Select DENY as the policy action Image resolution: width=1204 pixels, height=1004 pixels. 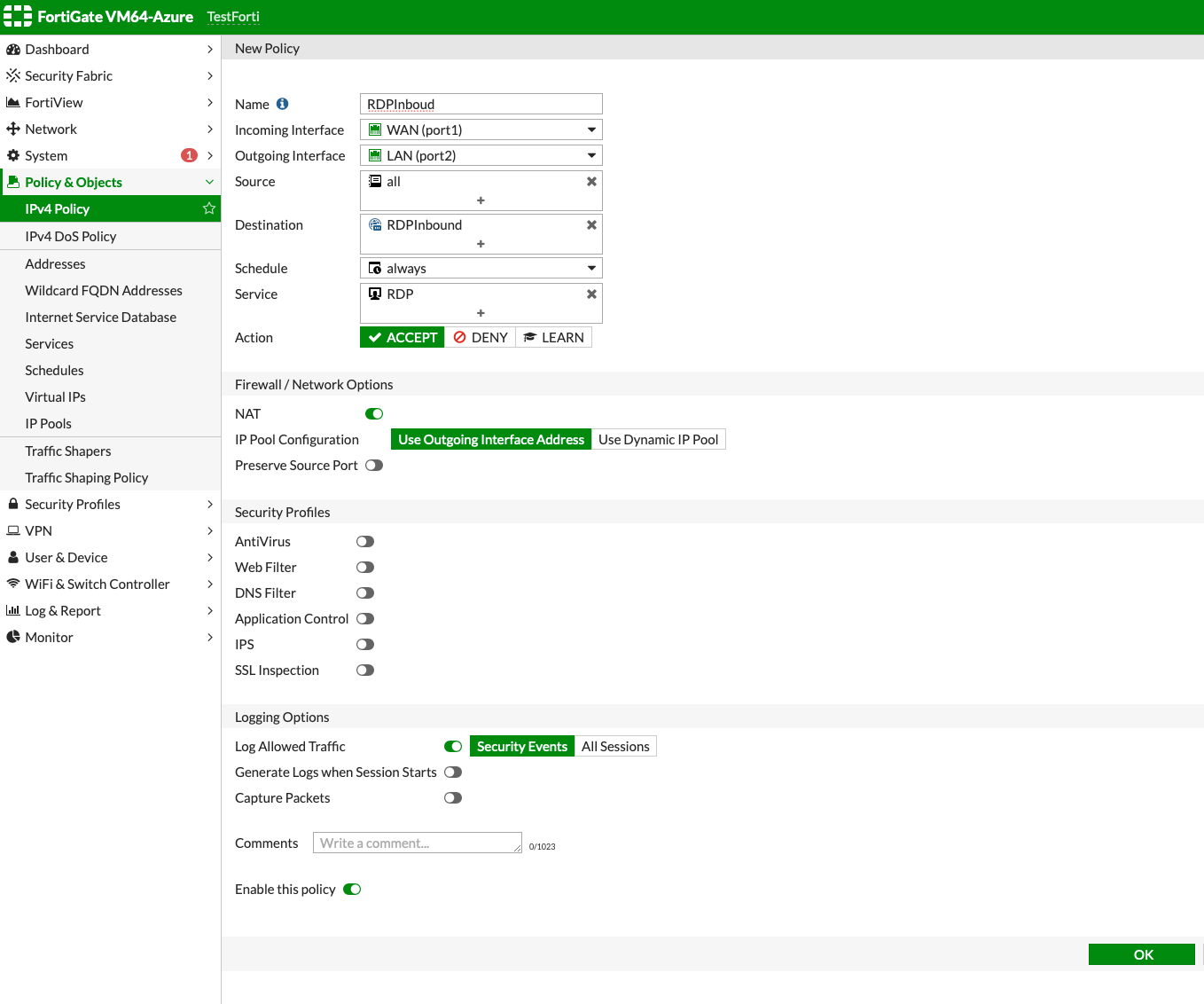pos(480,337)
